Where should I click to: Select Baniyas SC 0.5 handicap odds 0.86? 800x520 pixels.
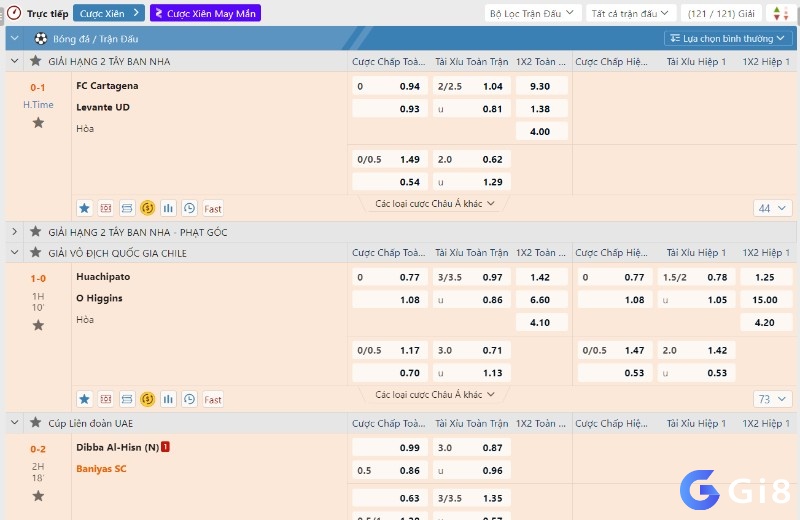click(x=390, y=470)
